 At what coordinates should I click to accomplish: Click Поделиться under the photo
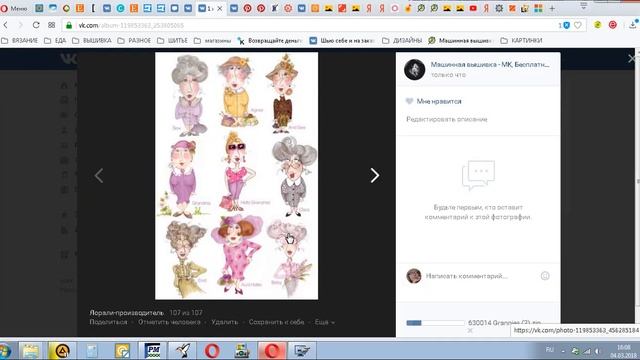[108, 322]
